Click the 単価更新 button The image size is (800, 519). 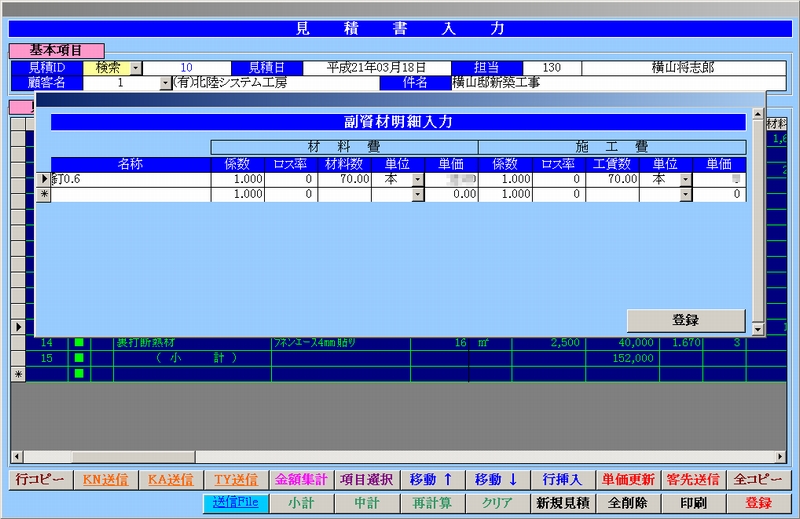[x=628, y=480]
